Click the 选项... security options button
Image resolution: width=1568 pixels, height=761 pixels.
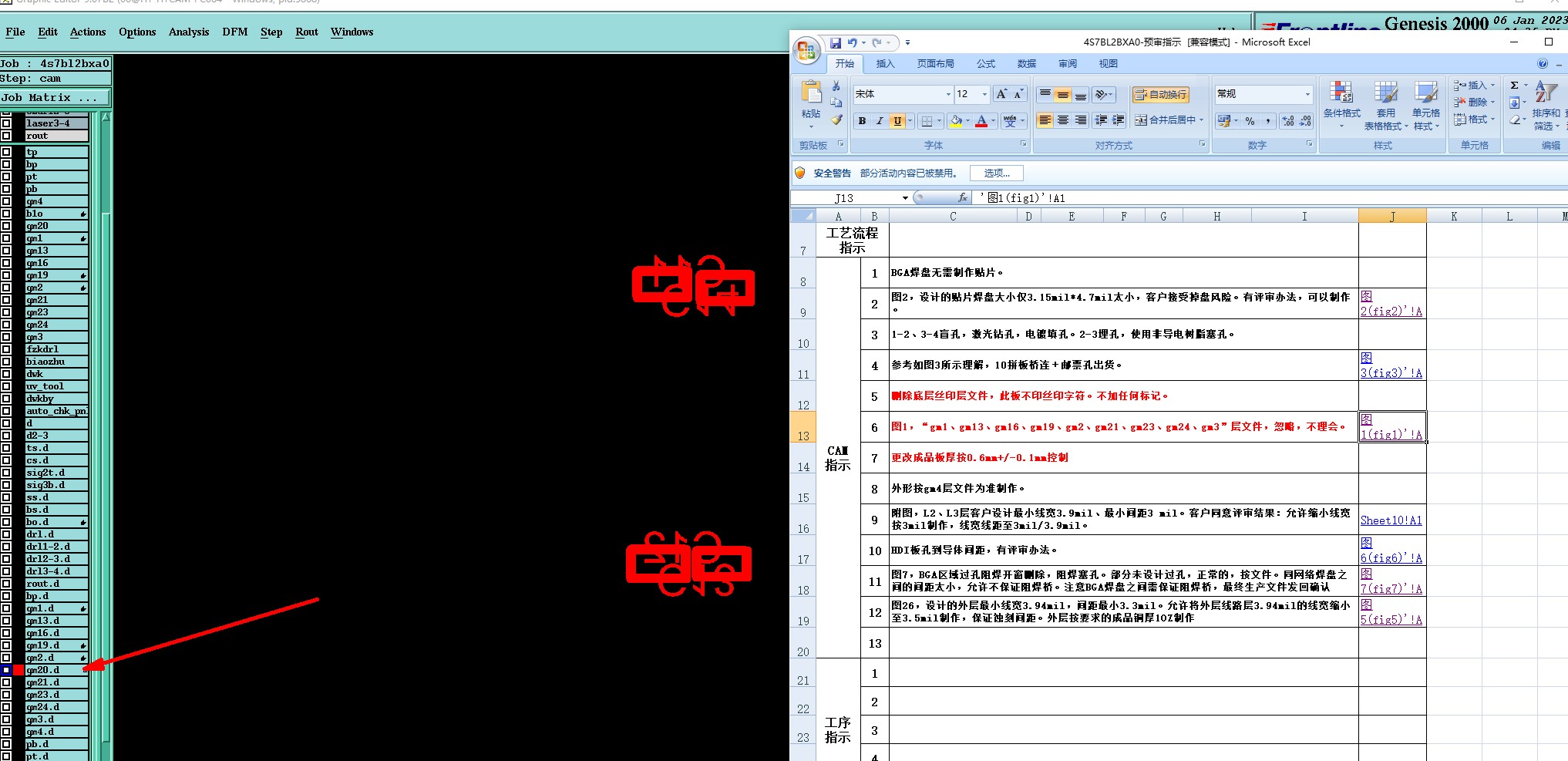(x=996, y=173)
